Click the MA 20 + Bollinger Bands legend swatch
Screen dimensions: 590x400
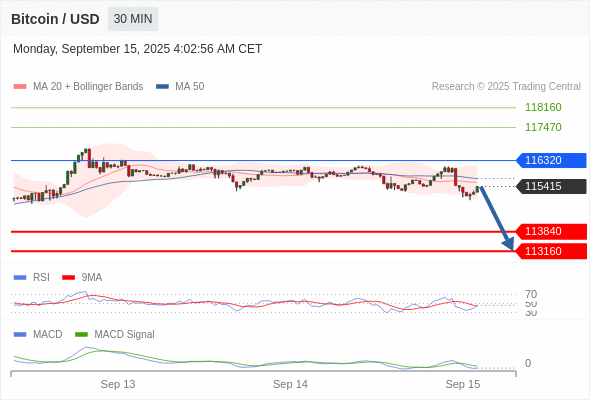click(x=20, y=87)
